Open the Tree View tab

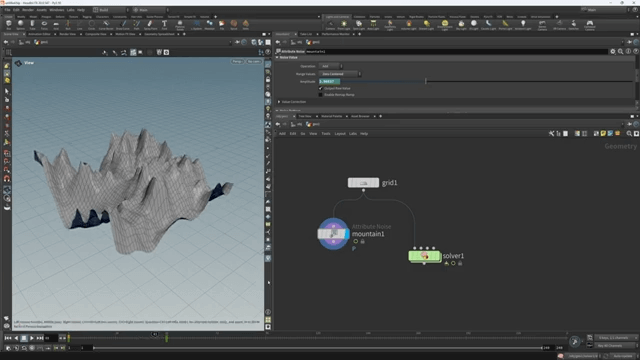pyautogui.click(x=304, y=116)
